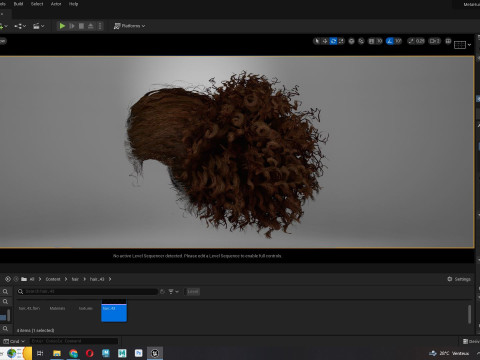
Task: Toggle rotation snapping angle icon
Action: (x=390, y=41)
